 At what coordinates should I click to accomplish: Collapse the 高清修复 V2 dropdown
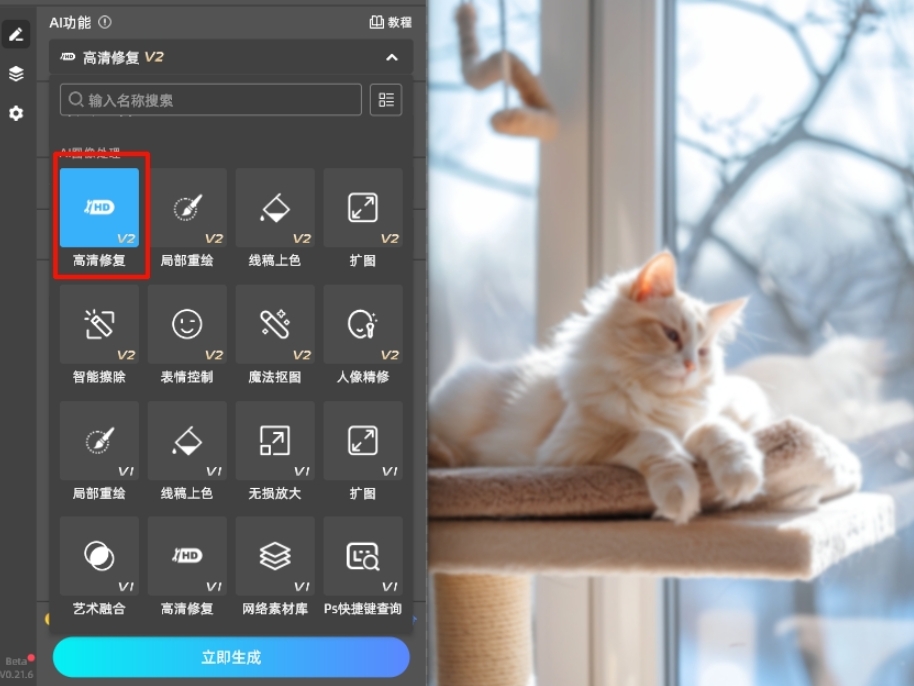(x=392, y=58)
